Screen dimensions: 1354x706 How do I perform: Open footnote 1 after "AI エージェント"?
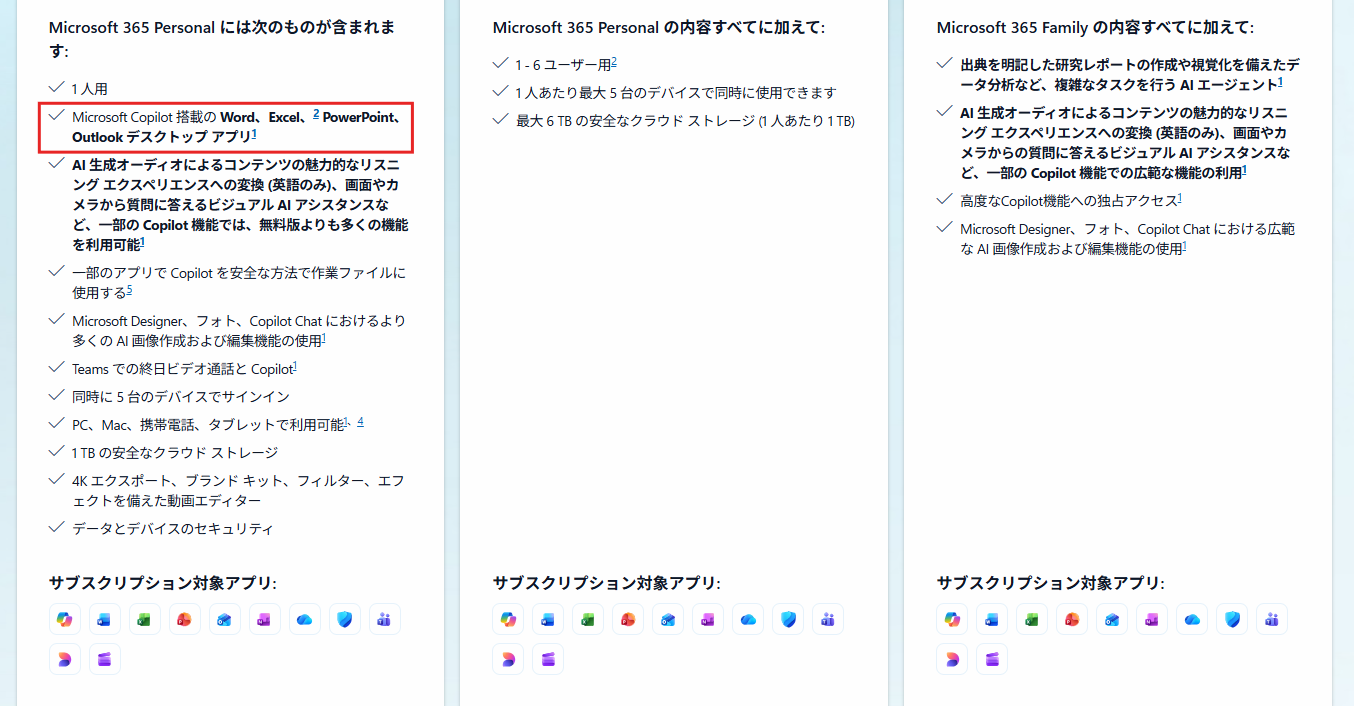1280,82
